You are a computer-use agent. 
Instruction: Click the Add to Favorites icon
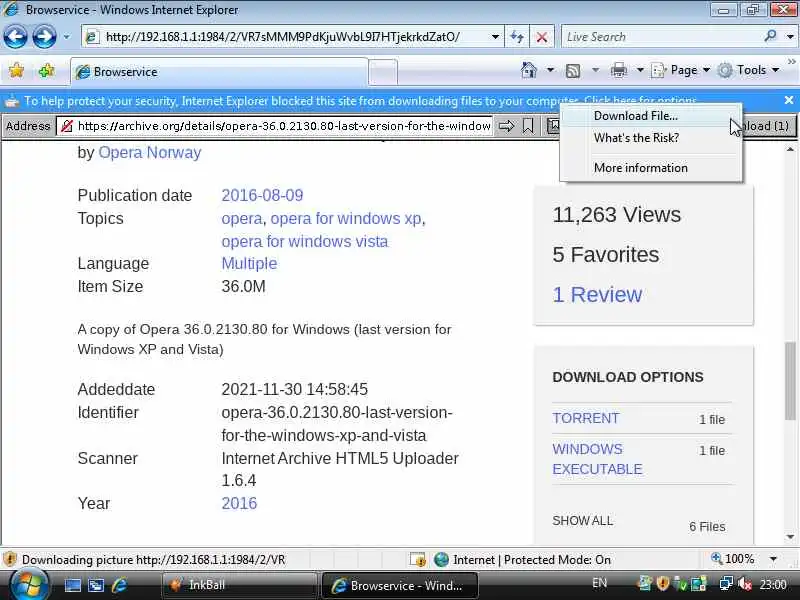[46, 70]
